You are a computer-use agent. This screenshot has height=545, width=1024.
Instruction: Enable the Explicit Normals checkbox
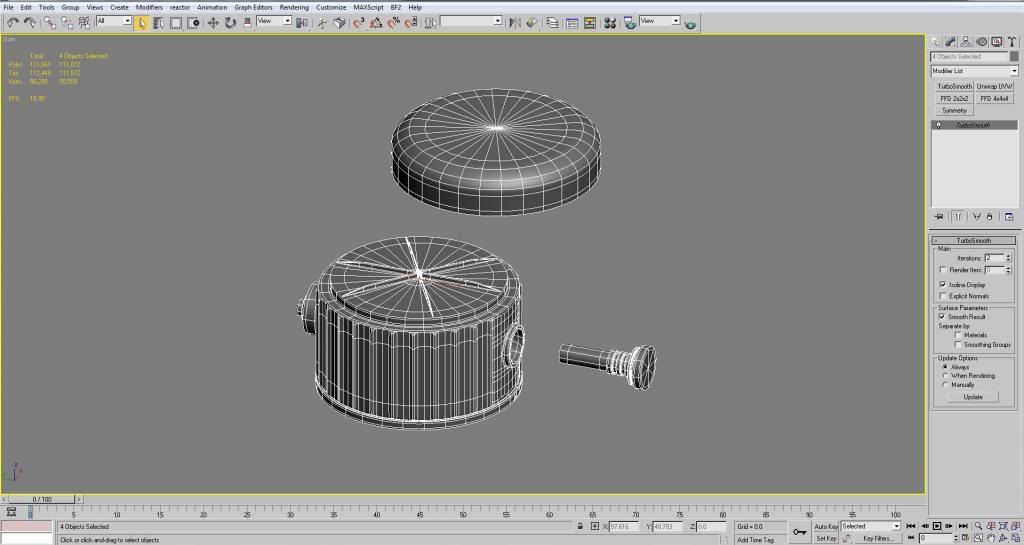[x=943, y=296]
